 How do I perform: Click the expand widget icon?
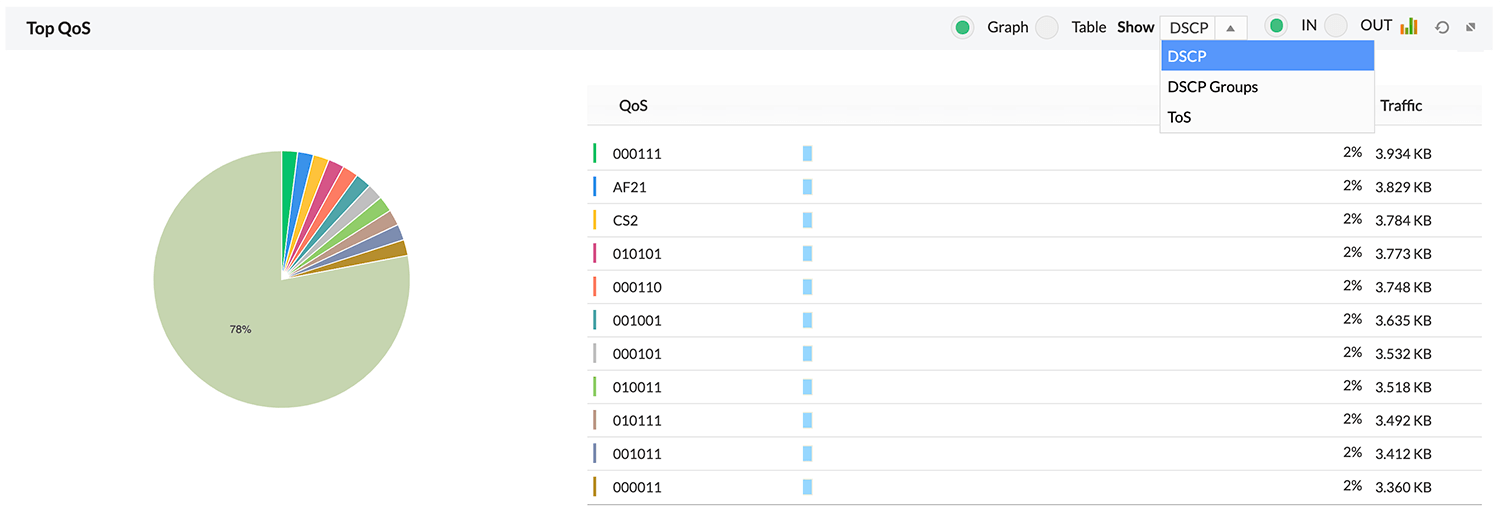pyautogui.click(x=1471, y=28)
